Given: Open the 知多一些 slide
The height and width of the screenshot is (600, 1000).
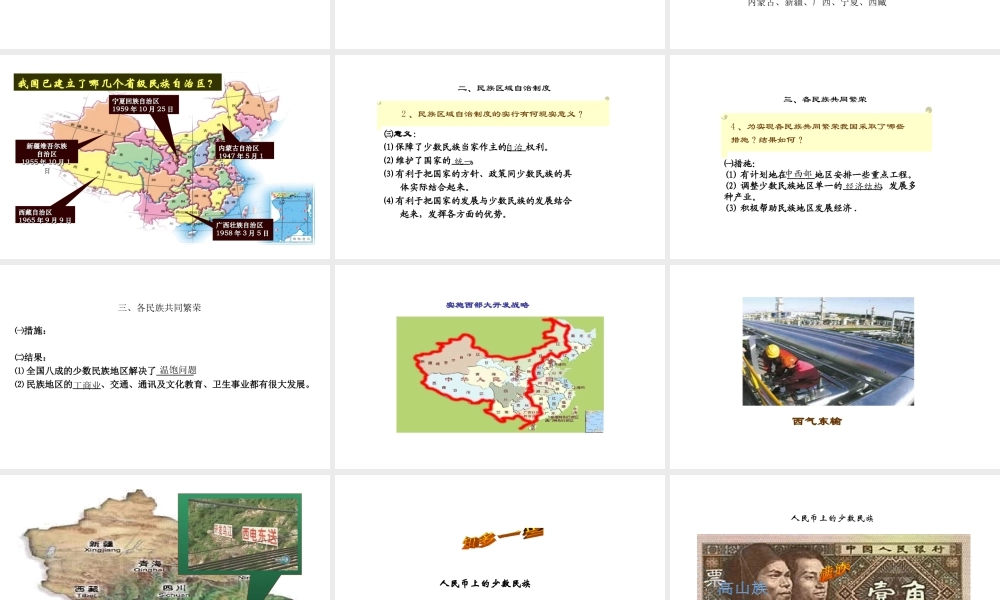Looking at the screenshot, I should click(x=500, y=538).
